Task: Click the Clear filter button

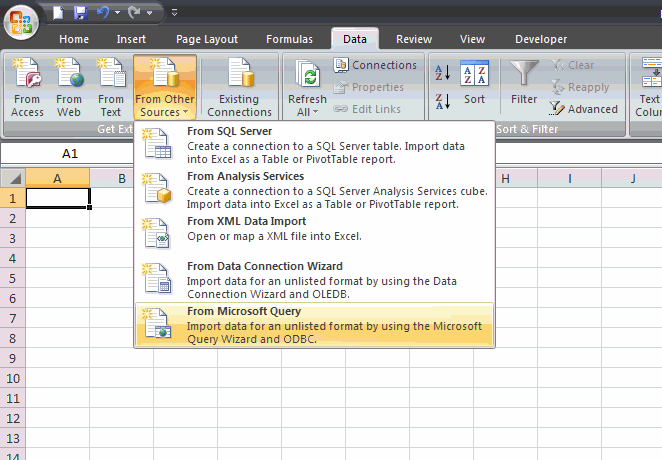Action: coord(572,65)
